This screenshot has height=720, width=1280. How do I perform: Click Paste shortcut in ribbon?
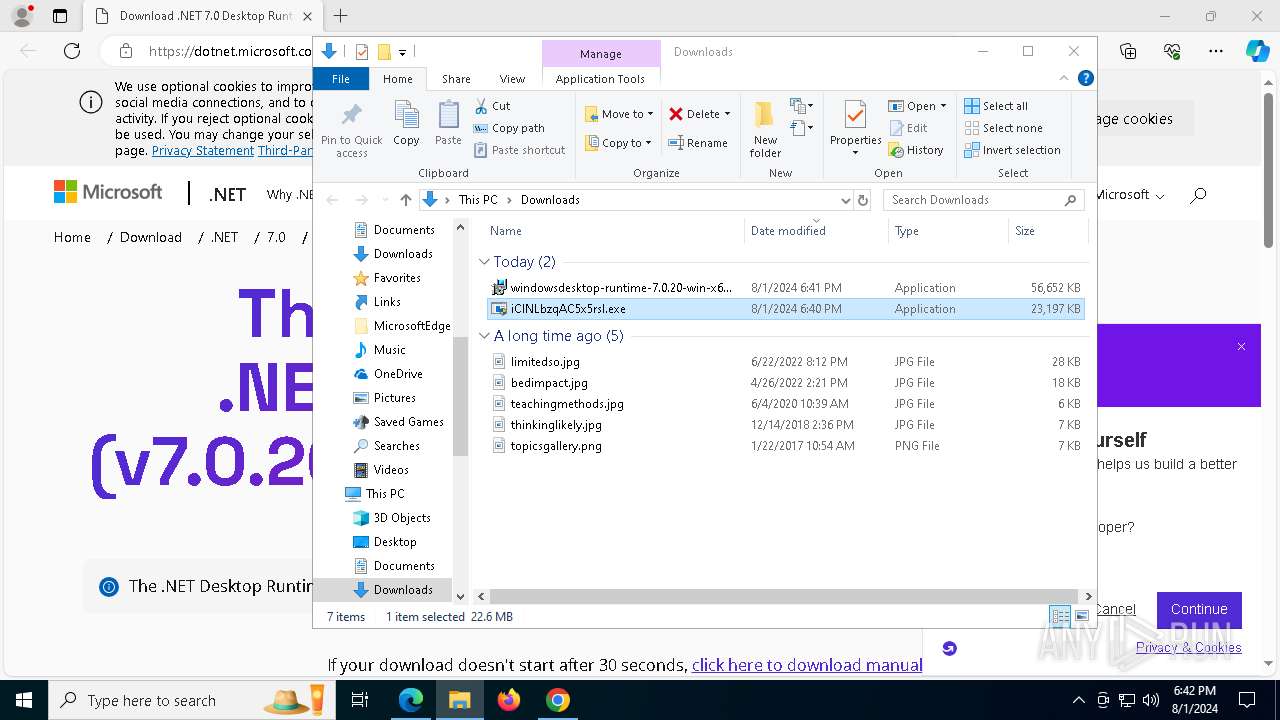coord(519,150)
